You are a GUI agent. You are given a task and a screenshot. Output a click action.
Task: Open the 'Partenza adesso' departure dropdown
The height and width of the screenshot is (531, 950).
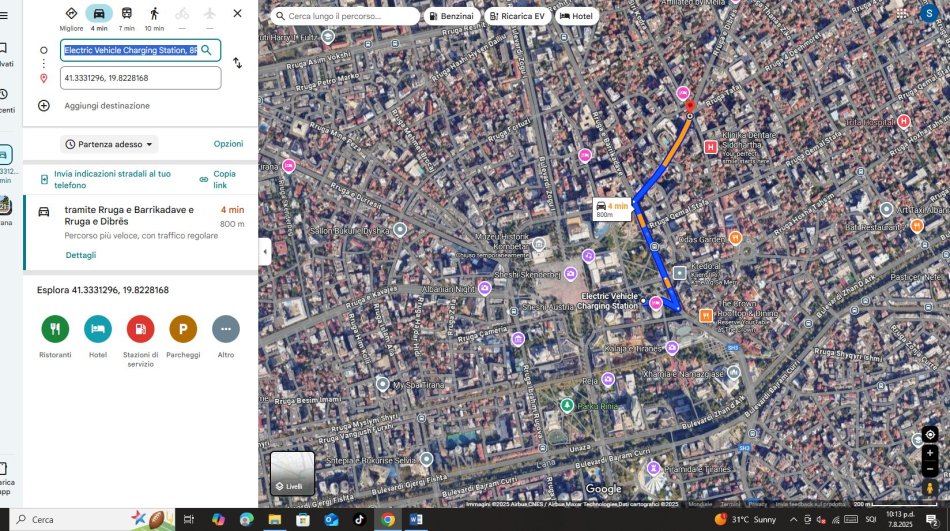pyautogui.click(x=110, y=144)
